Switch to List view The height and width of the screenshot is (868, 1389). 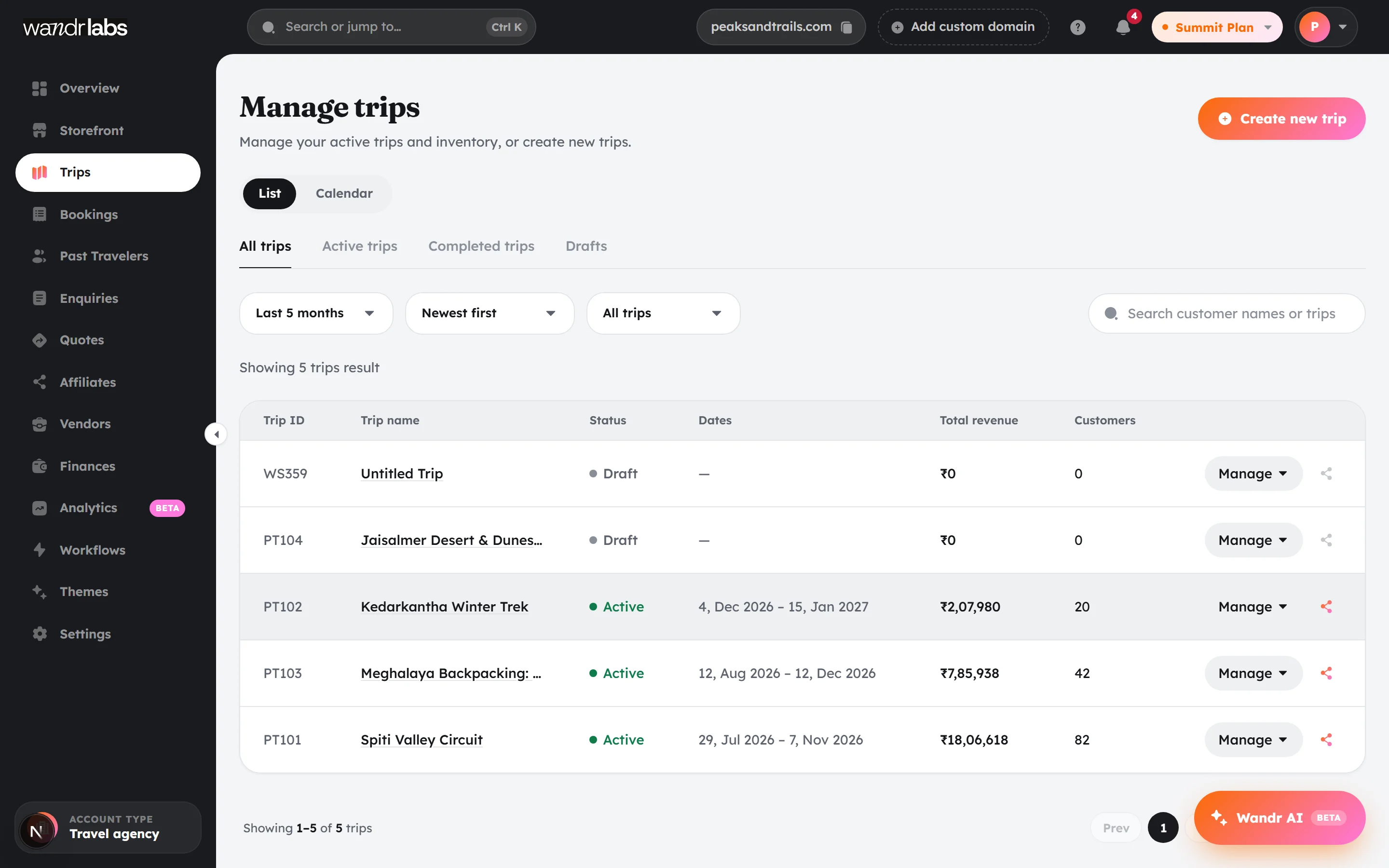pos(269,193)
